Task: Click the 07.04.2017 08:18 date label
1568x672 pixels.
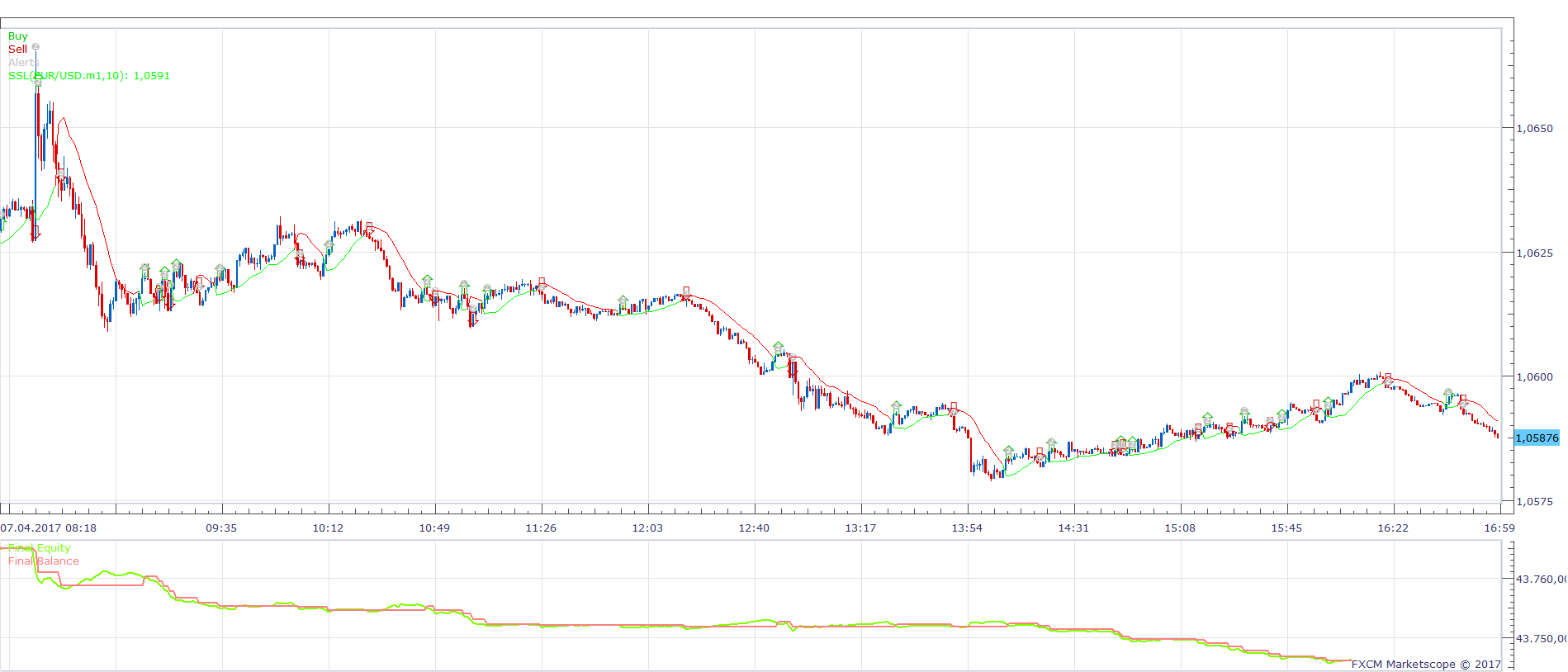Action: pyautogui.click(x=49, y=528)
